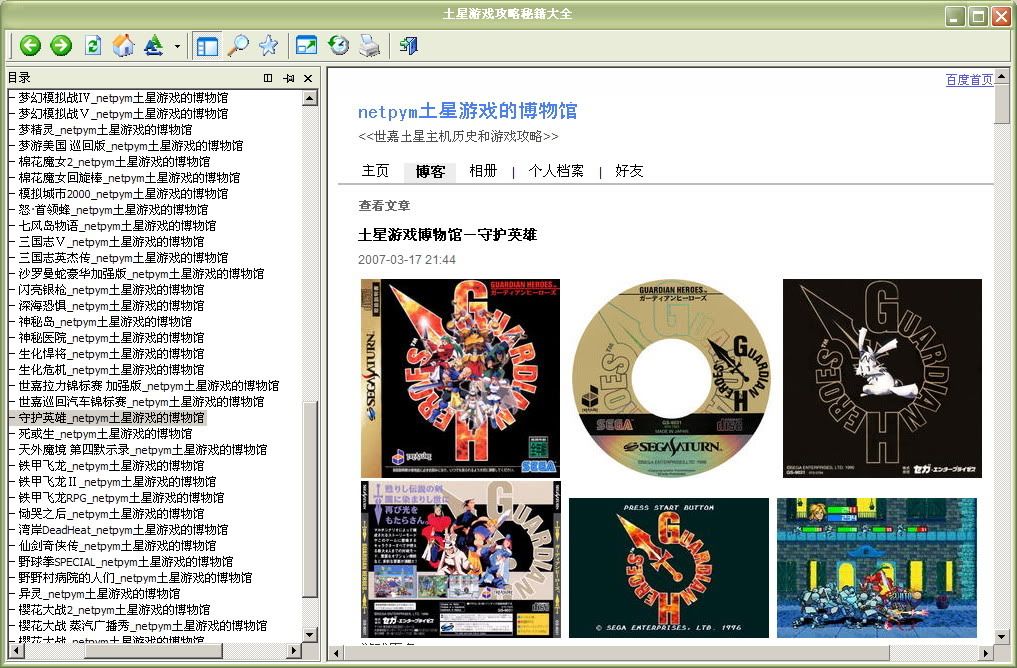Viewport: 1017px width, 668px height.
Task: Open the home page icon
Action: click(x=123, y=45)
